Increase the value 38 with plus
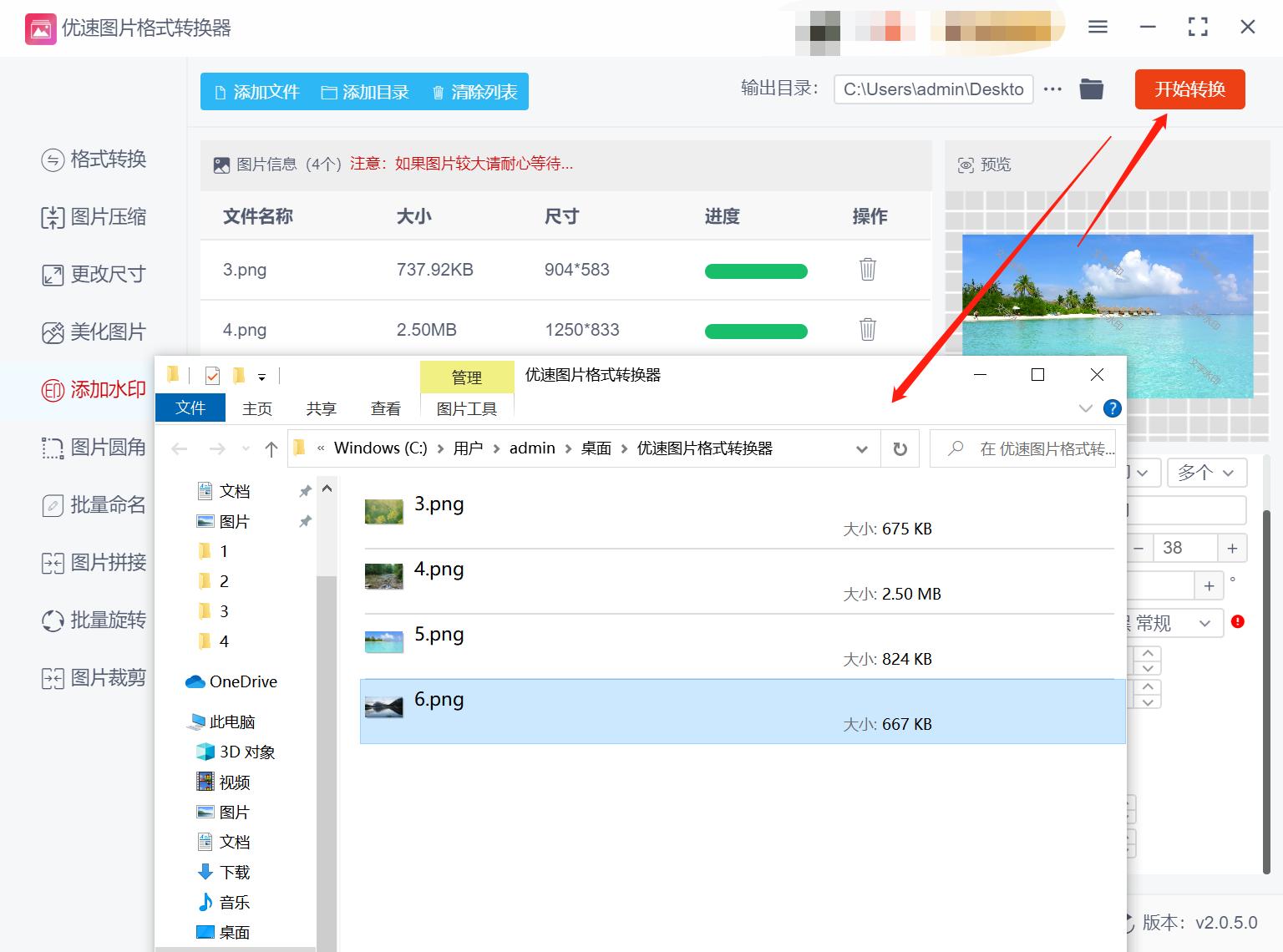The height and width of the screenshot is (952, 1283). coord(1232,549)
